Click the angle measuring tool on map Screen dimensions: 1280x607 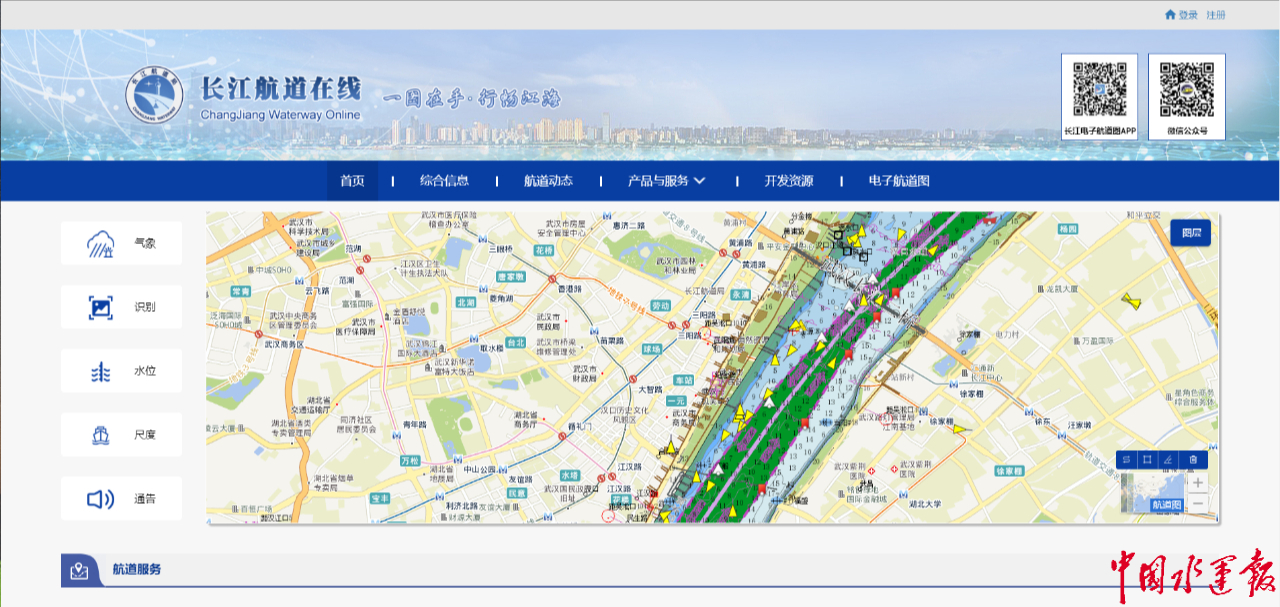1170,460
